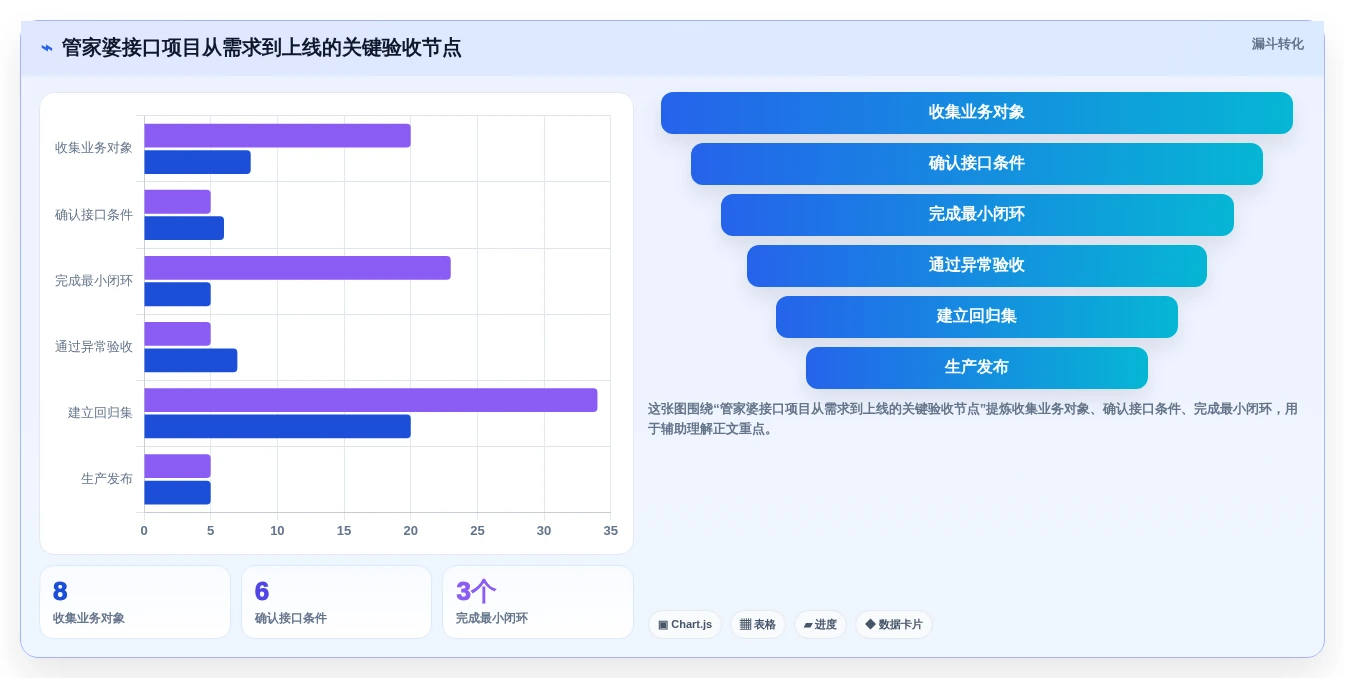Viewport: 1345px width, 678px height.
Task: Click the 漏斗转化 label in header
Action: [x=1277, y=44]
